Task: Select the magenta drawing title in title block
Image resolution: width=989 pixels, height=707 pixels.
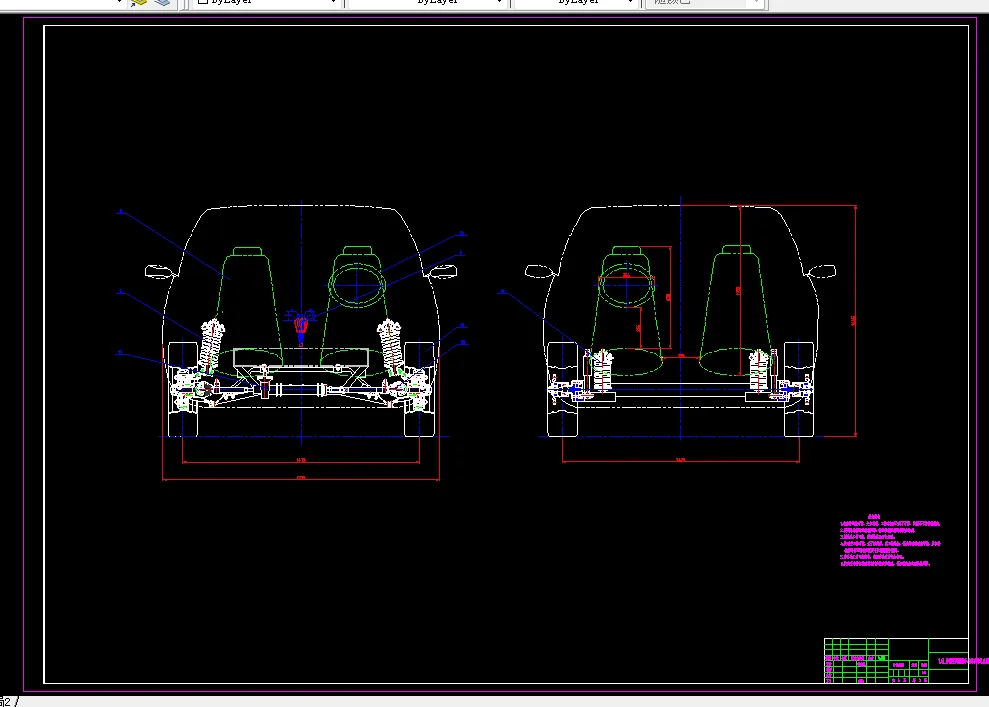Action: coord(963,661)
